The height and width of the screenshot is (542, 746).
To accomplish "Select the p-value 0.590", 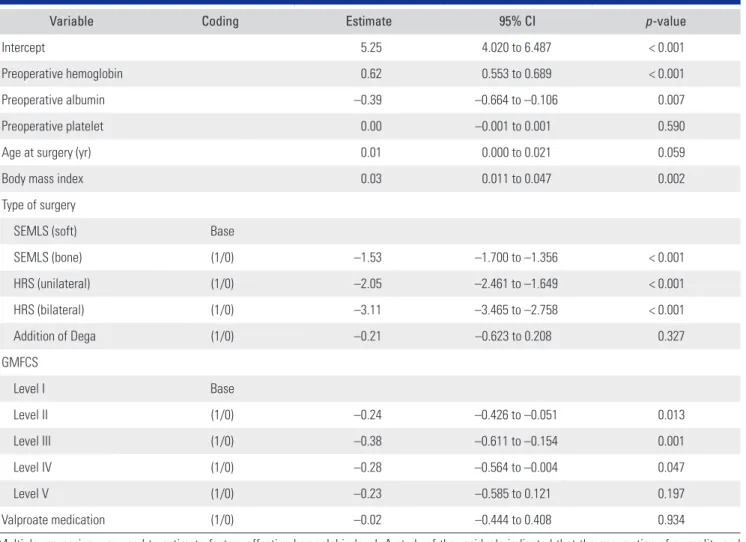I will 671,126.
